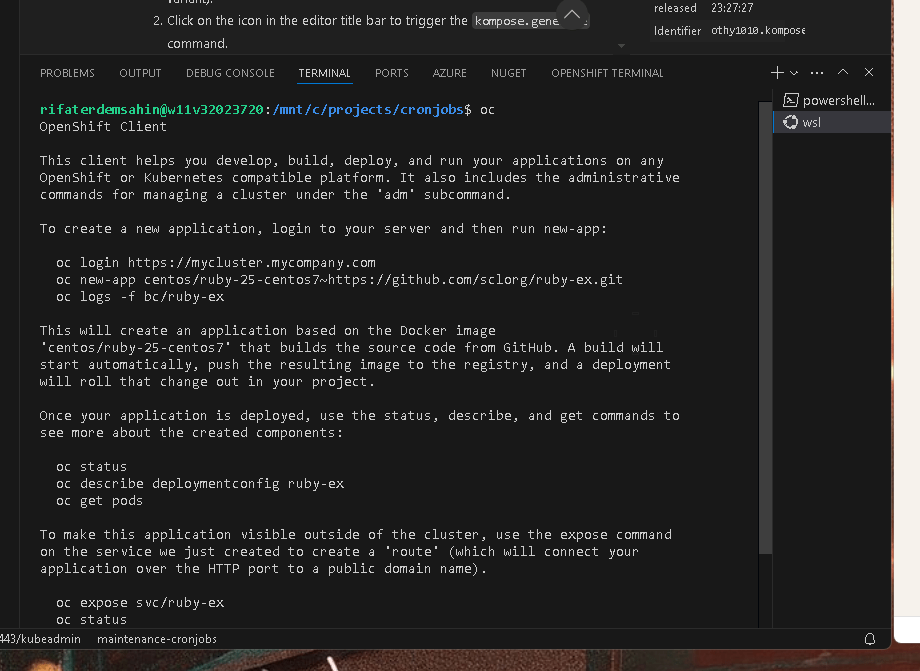
Task: Open terminal panel more actions menu
Action: coord(817,73)
